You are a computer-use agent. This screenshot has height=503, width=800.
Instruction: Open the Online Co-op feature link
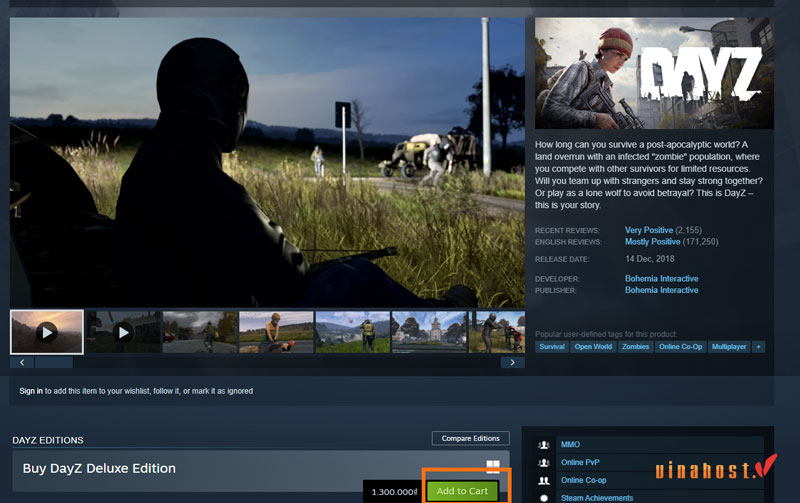click(584, 480)
